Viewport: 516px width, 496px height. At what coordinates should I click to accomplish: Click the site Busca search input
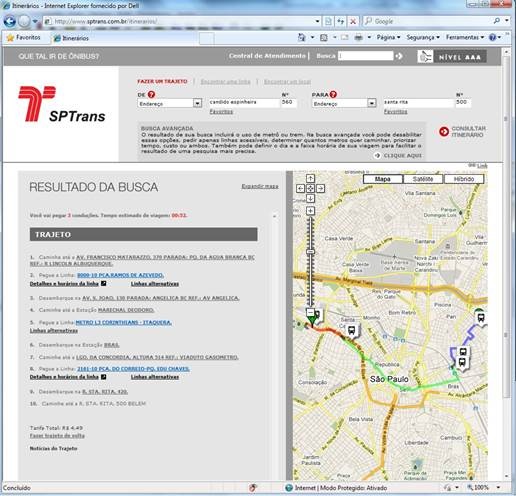(x=366, y=56)
